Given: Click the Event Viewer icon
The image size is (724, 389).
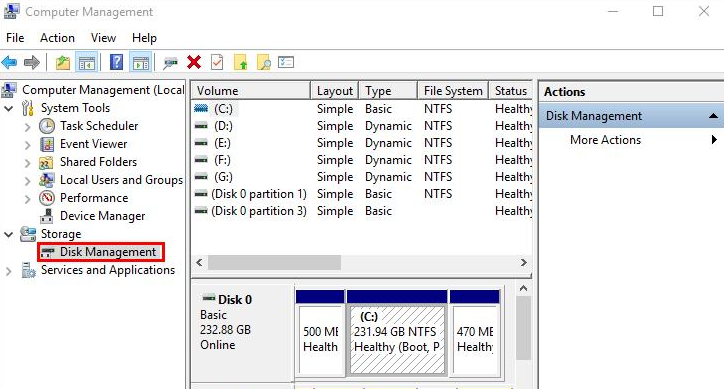Looking at the screenshot, I should point(47,144).
